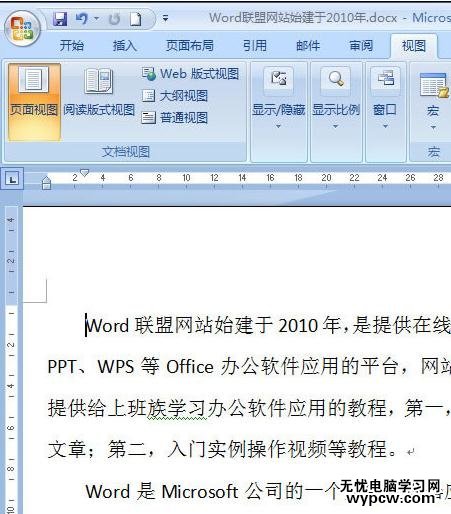451x514 pixels.
Task: Switch to the 开始 tab
Action: [72, 45]
